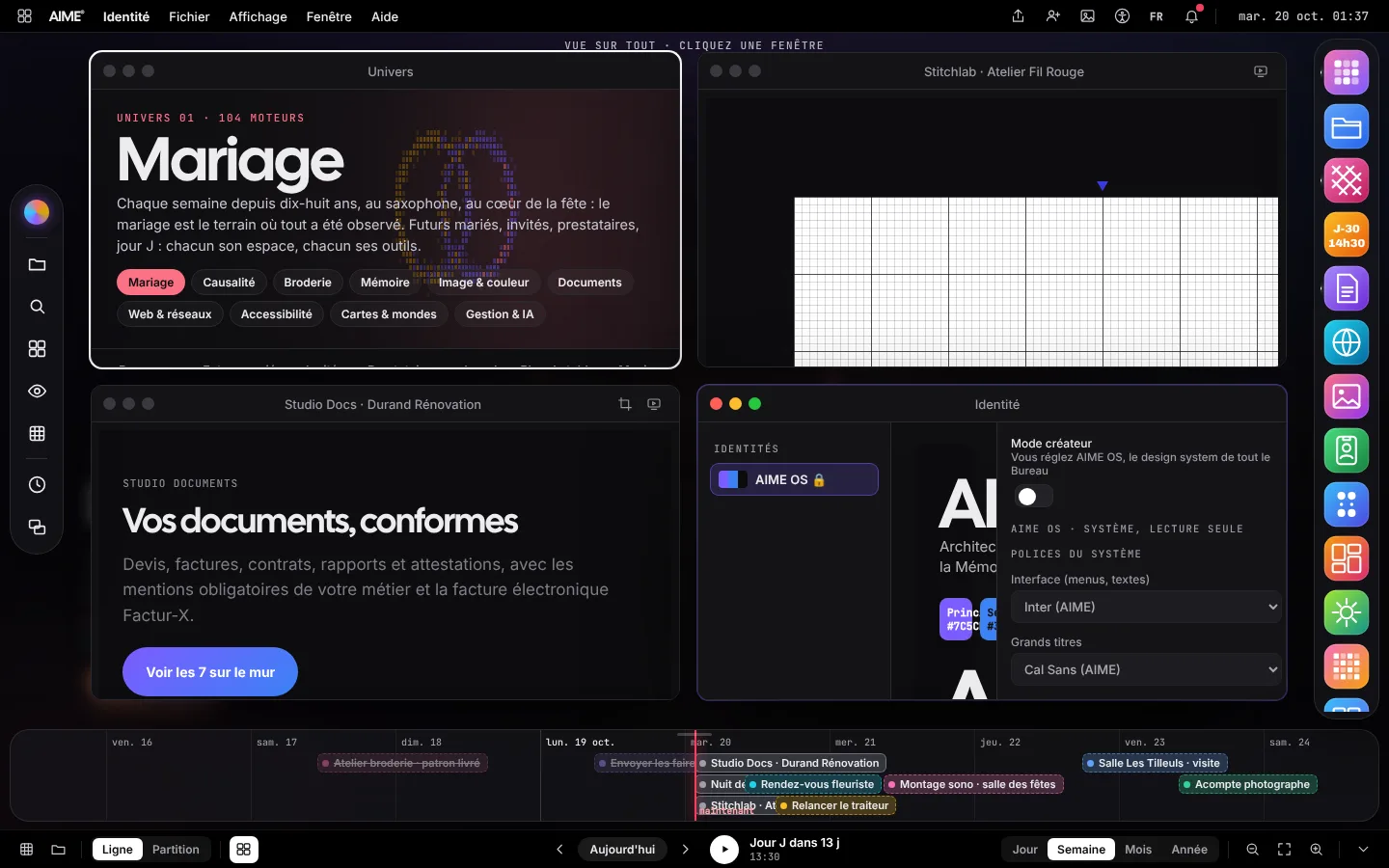Open the notification bell in menu bar
The width and height of the screenshot is (1389, 868).
click(1192, 16)
